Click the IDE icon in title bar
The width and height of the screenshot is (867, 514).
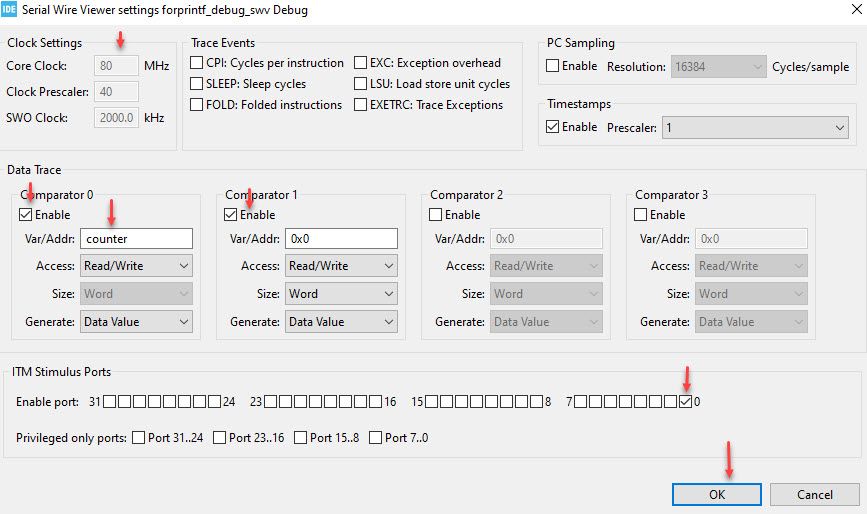(x=9, y=9)
